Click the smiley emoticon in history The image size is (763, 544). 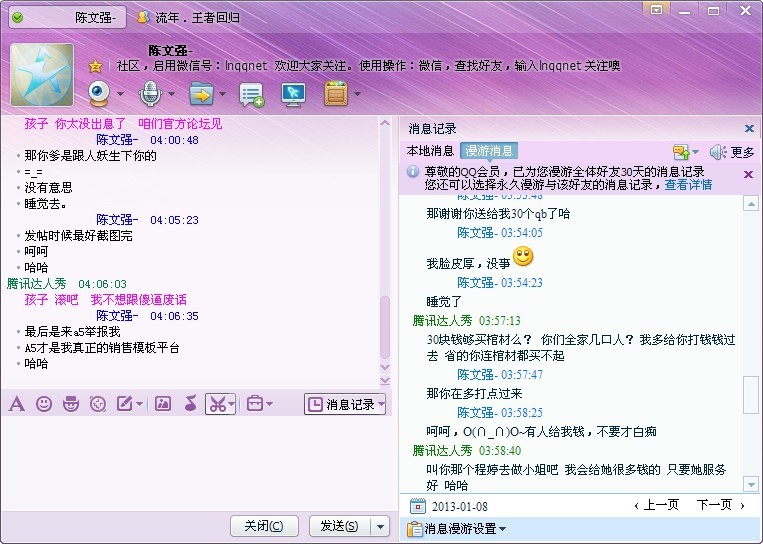tap(524, 256)
